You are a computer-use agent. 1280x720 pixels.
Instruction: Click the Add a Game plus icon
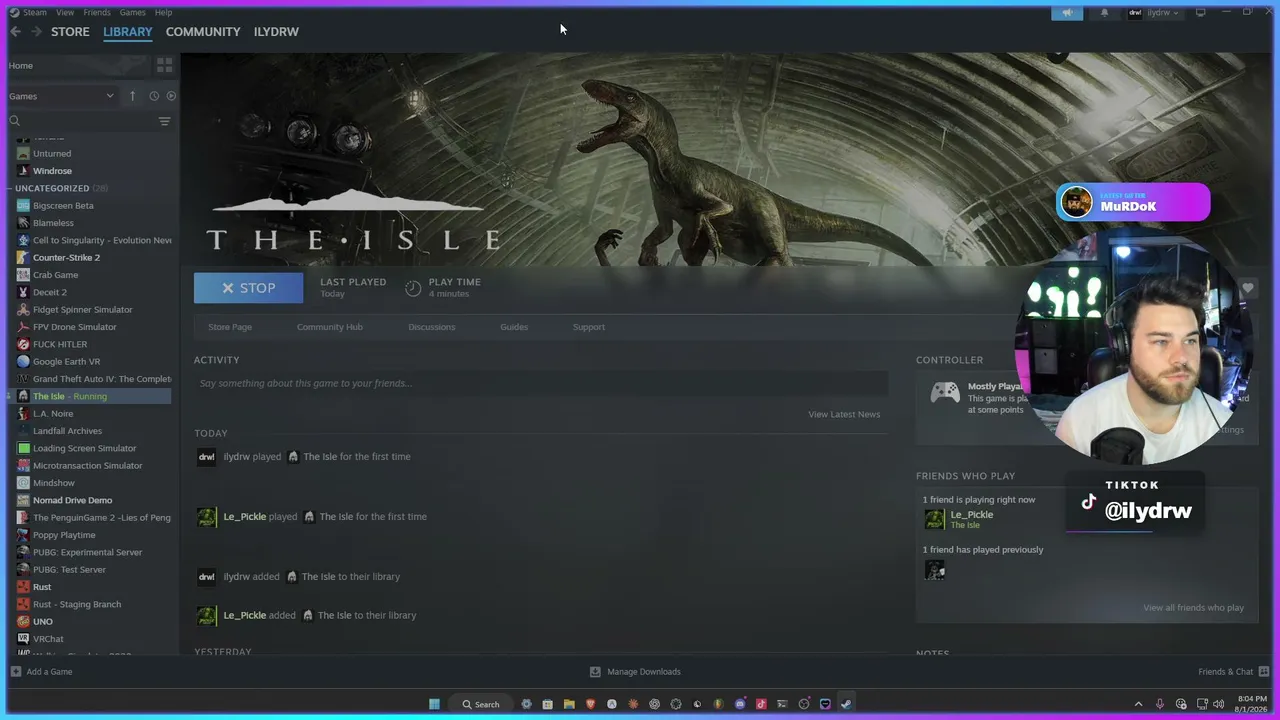click(x=15, y=672)
